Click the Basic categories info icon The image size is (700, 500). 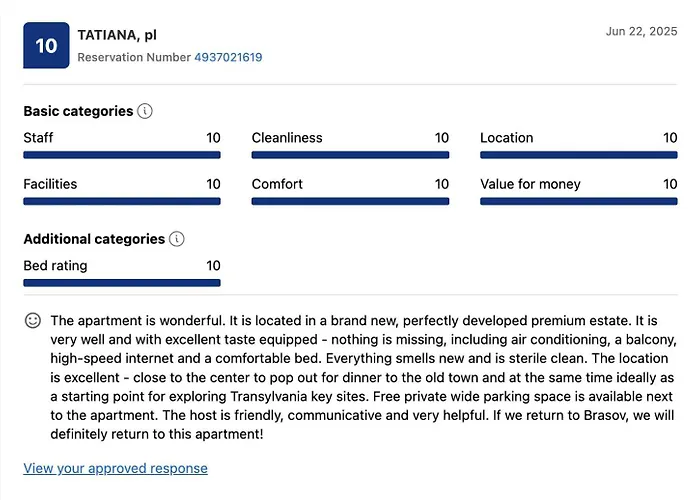(x=145, y=111)
